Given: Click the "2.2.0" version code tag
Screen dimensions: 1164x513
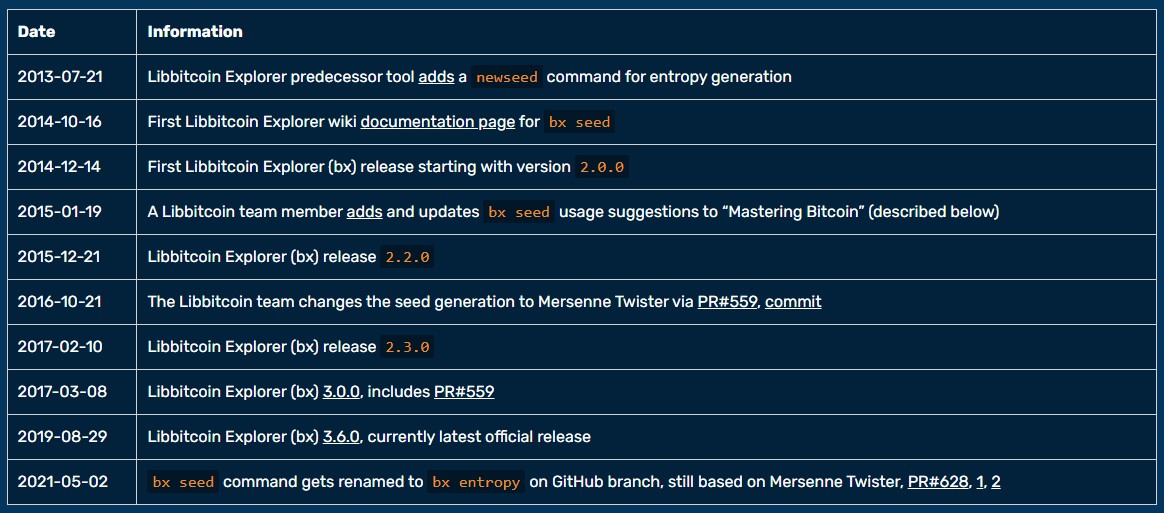Looking at the screenshot, I should coord(407,257).
